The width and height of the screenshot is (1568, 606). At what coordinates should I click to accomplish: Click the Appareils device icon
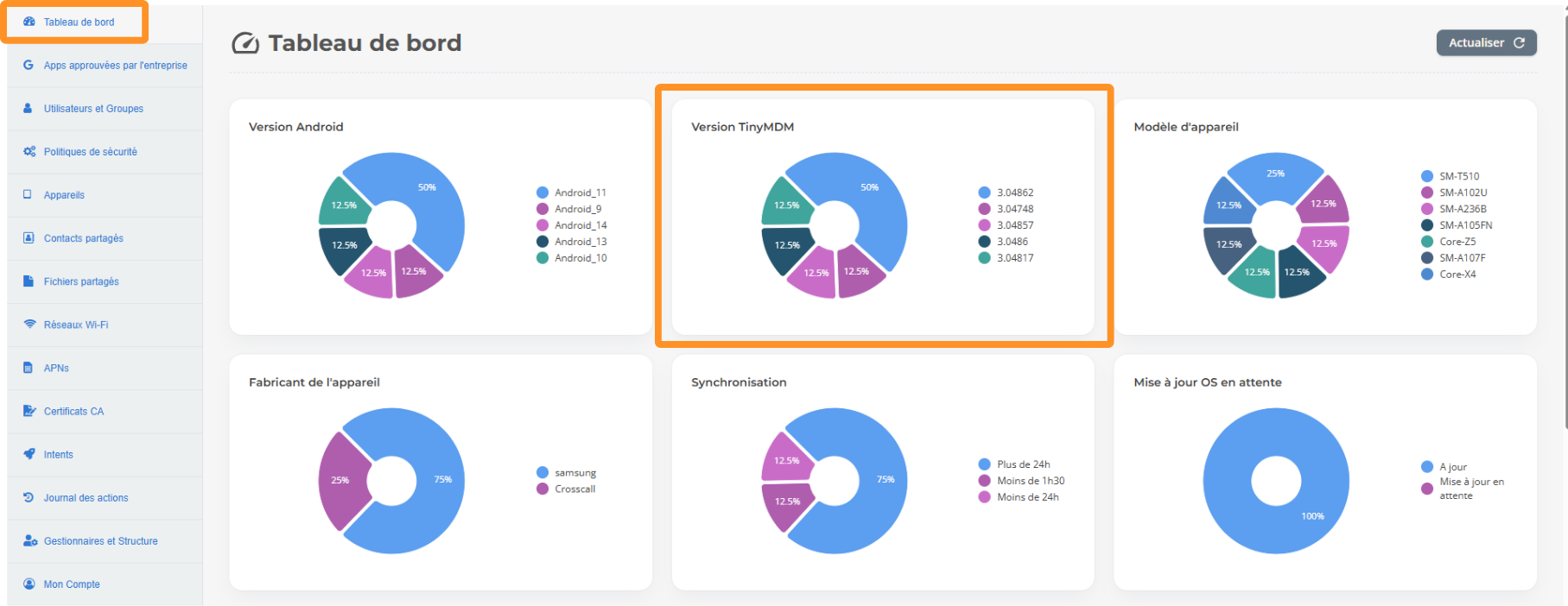28,194
